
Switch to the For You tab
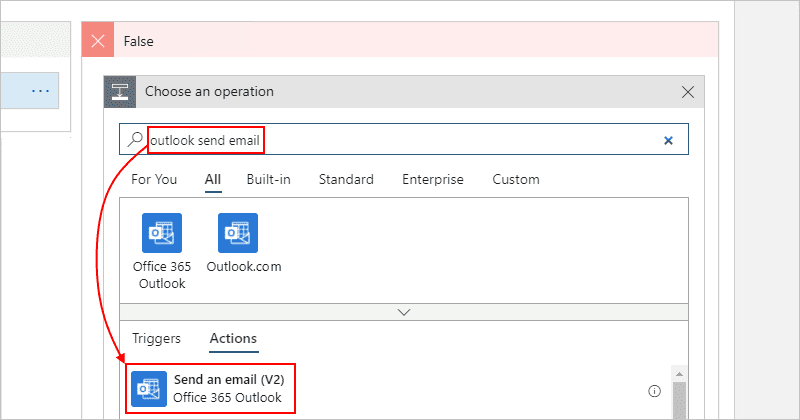coord(154,179)
